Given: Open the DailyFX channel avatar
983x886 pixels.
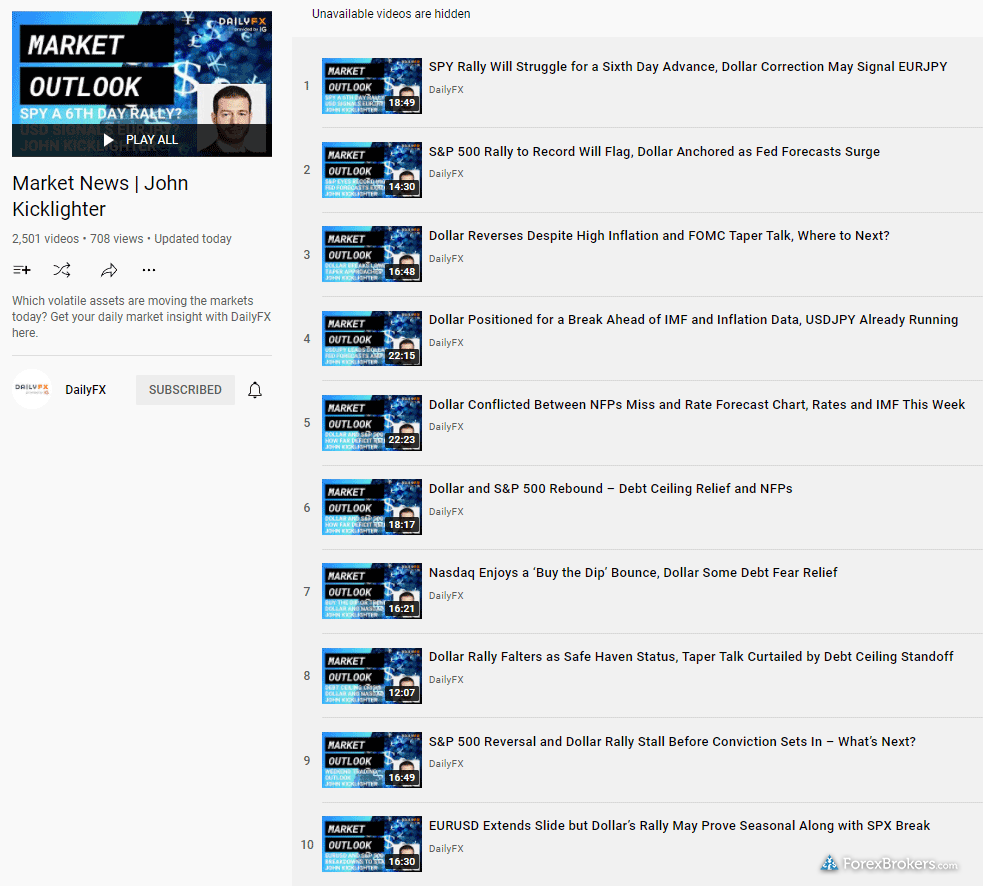Looking at the screenshot, I should pos(32,390).
